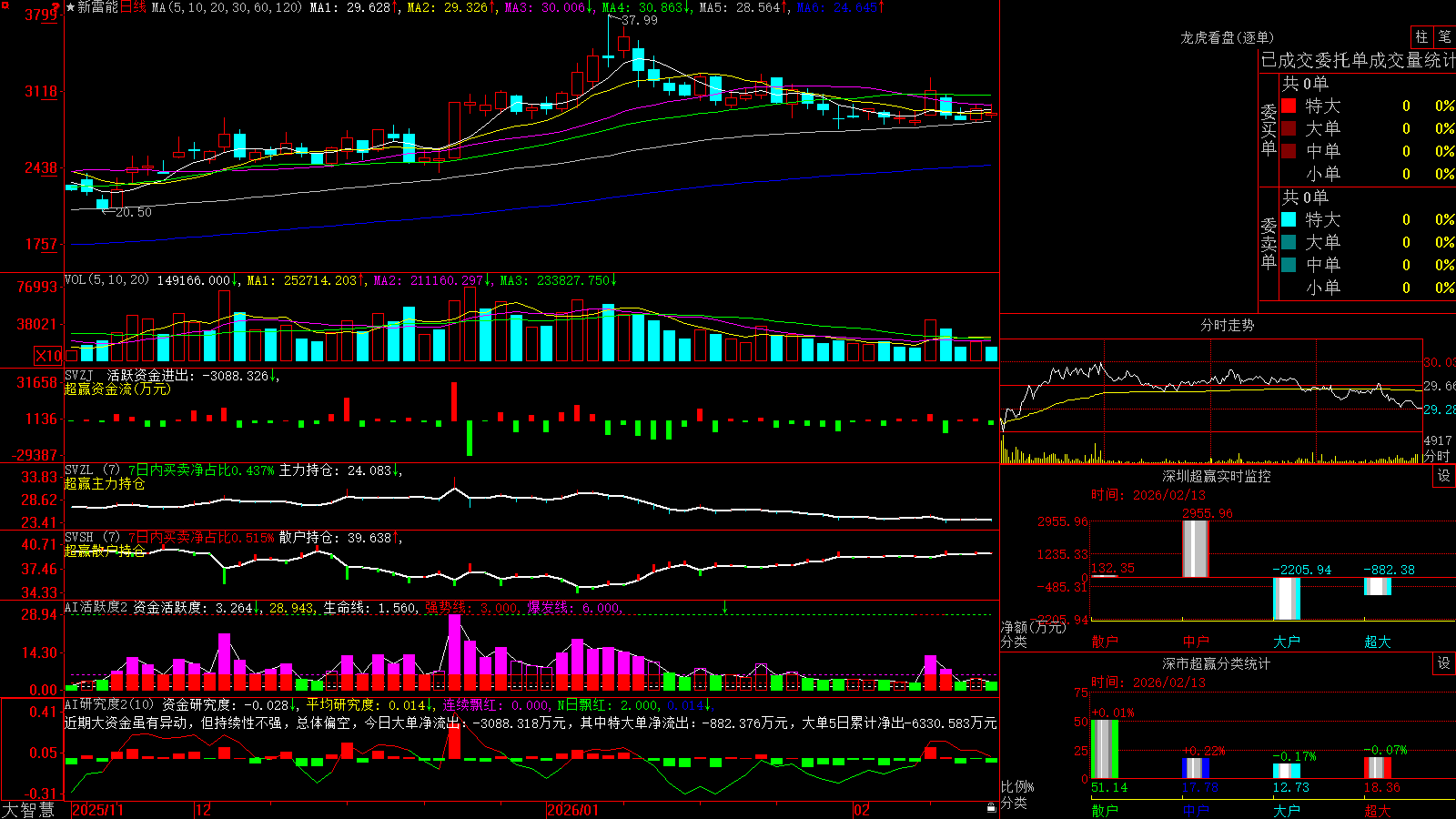The image size is (1456, 819).
Task: Click the green down arrow in AI活跃度 panel
Action: coord(724,607)
